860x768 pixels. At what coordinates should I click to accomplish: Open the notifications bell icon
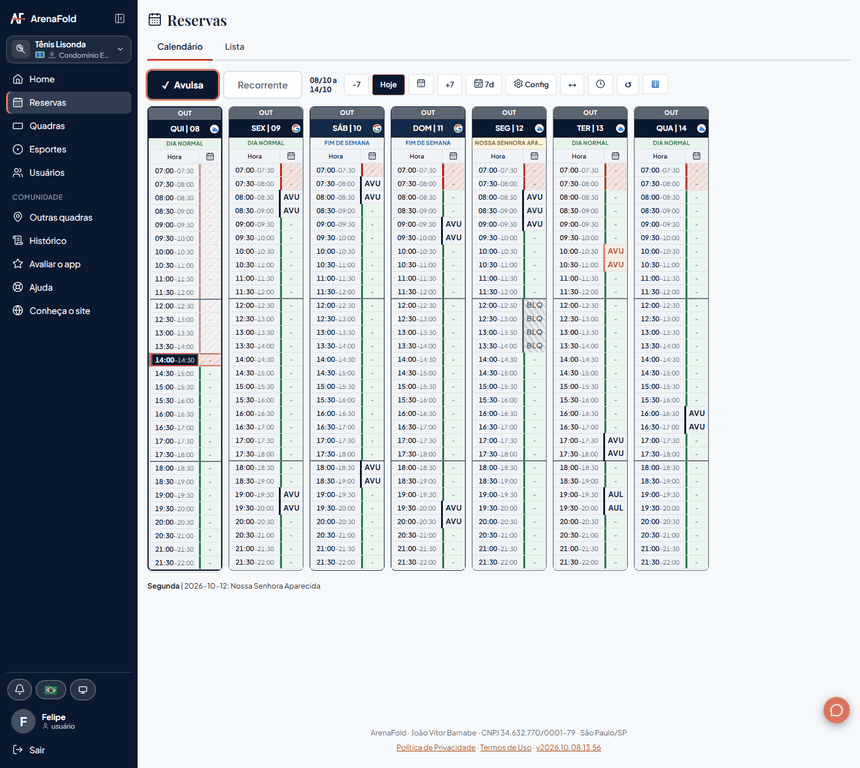pos(20,690)
